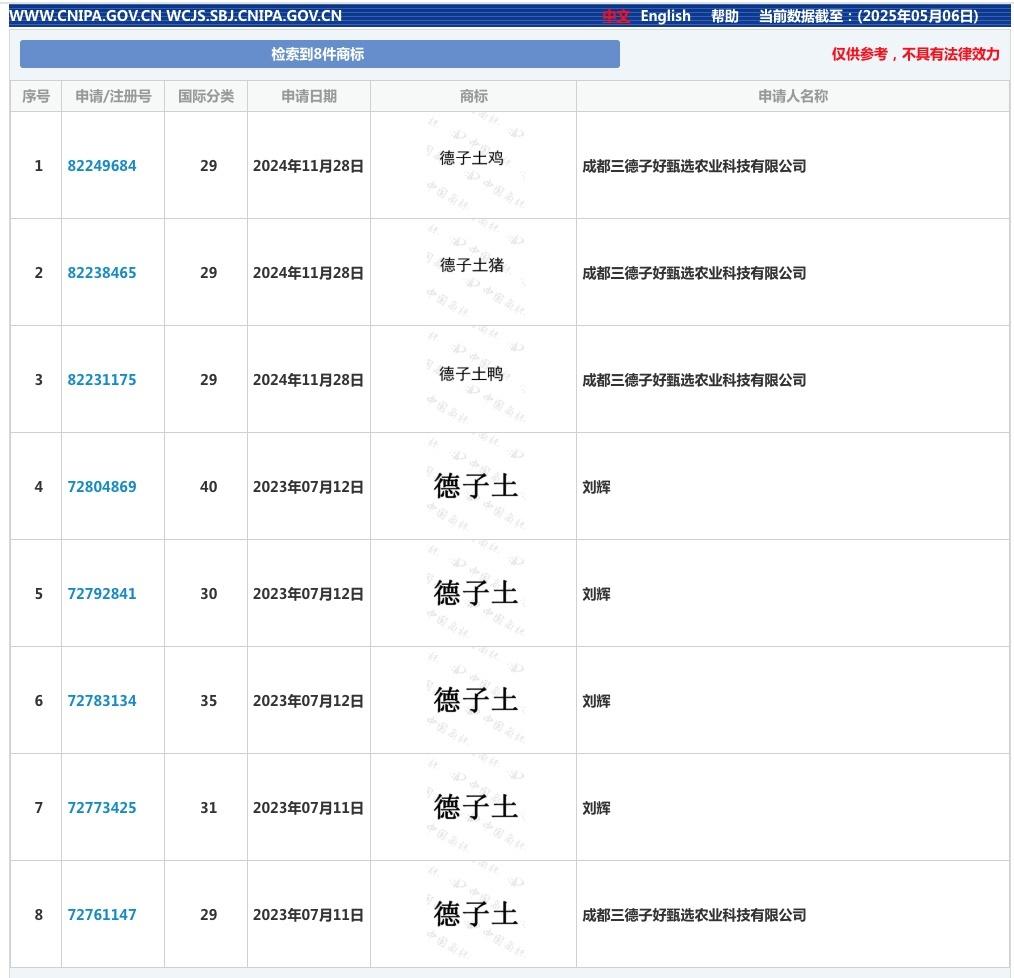The height and width of the screenshot is (978, 1014).
Task: Open registration number 72804869 link
Action: tap(102, 487)
